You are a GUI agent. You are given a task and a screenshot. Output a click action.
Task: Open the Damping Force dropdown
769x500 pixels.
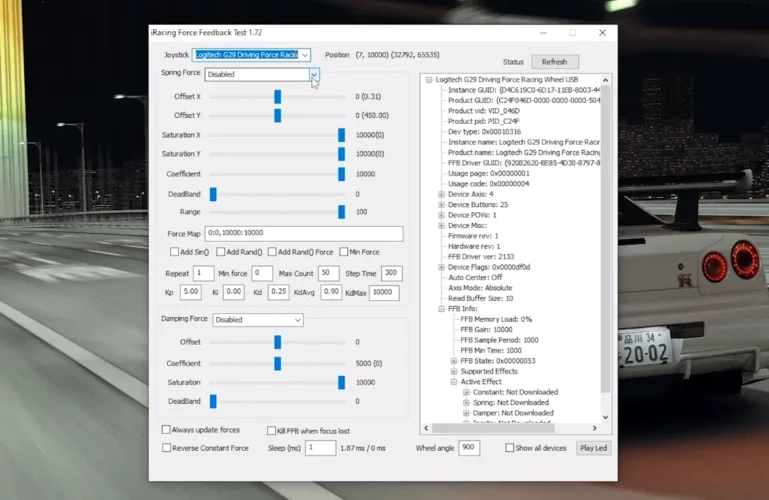pyautogui.click(x=296, y=320)
